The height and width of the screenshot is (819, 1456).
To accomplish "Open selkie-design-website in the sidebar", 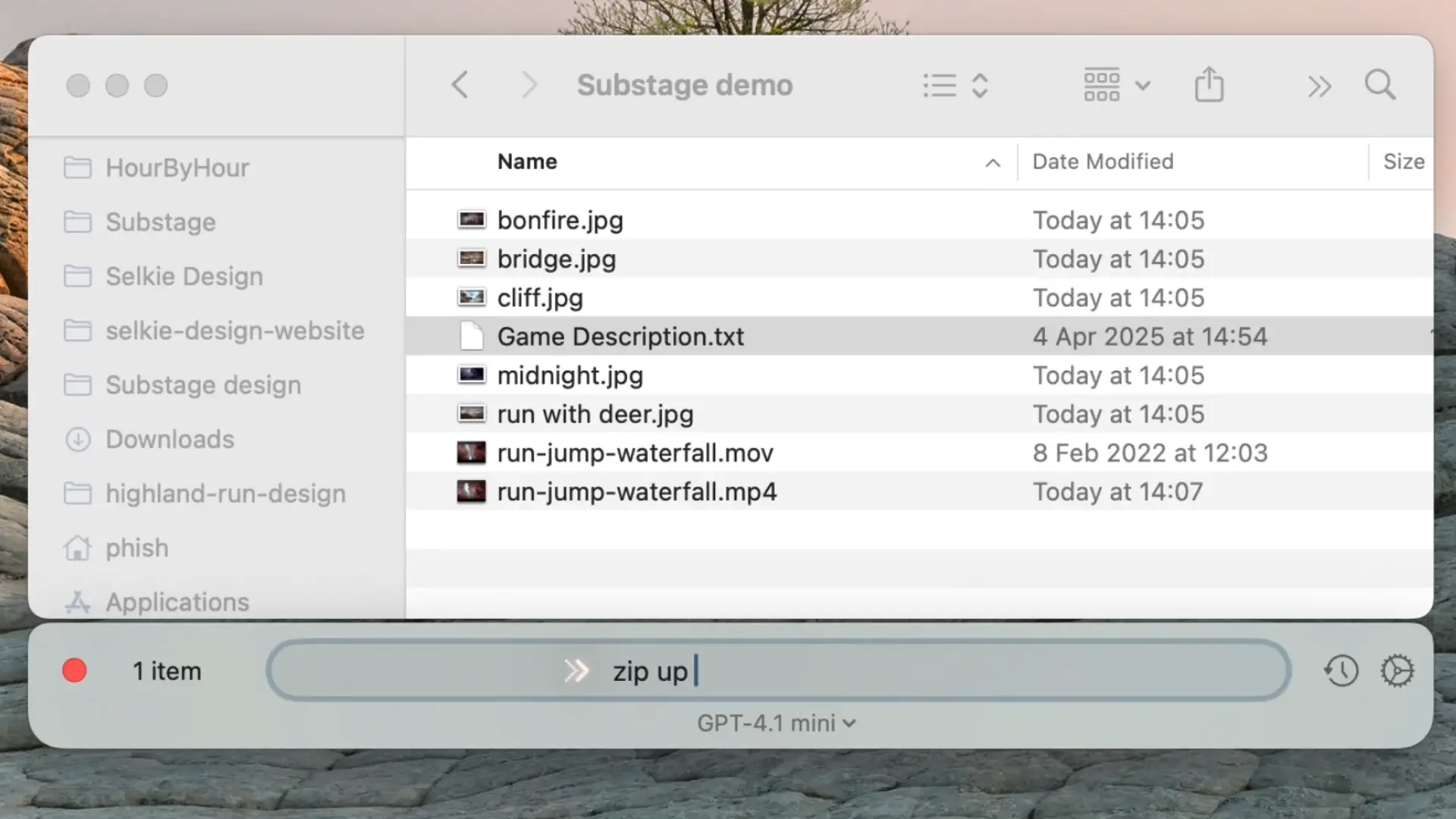I will pos(214,331).
